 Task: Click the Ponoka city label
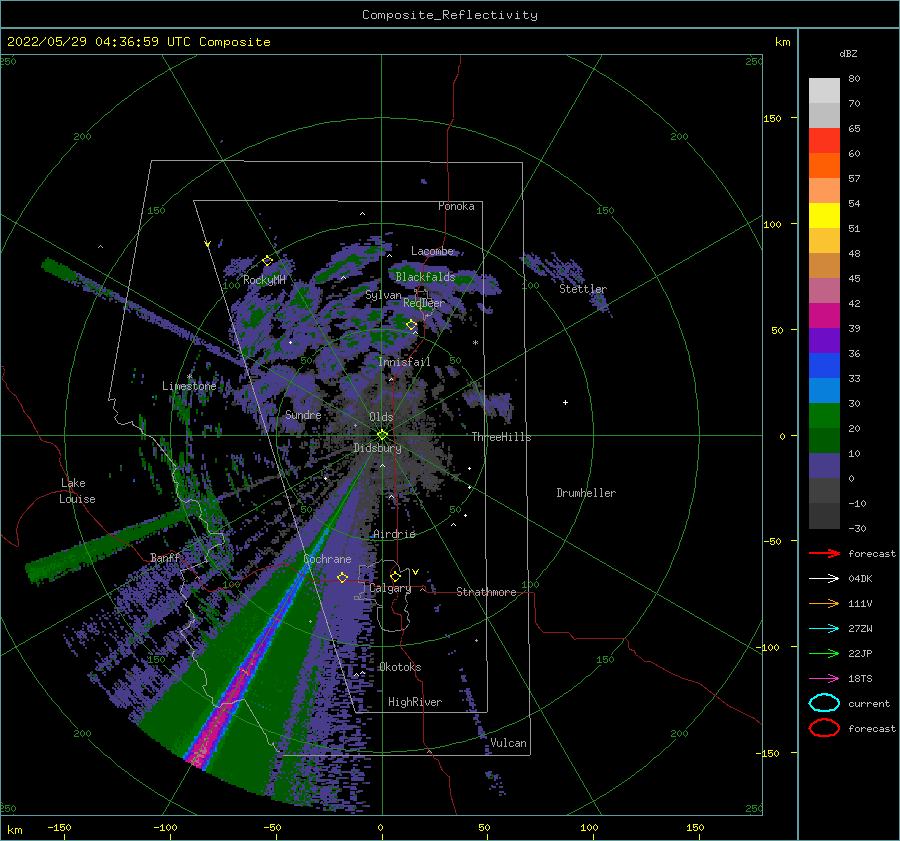[x=456, y=206]
